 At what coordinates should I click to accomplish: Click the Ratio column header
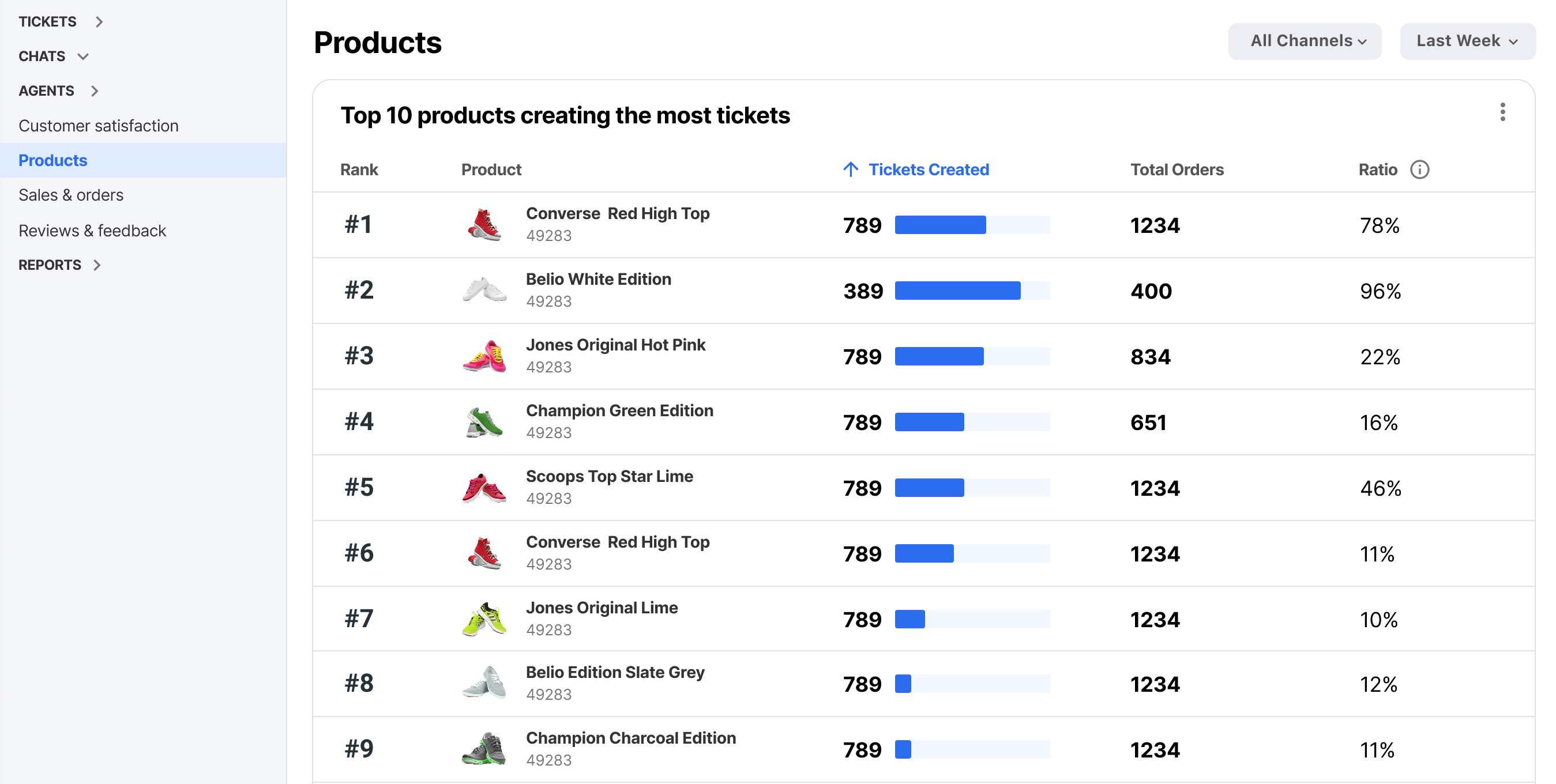pyautogui.click(x=1377, y=169)
